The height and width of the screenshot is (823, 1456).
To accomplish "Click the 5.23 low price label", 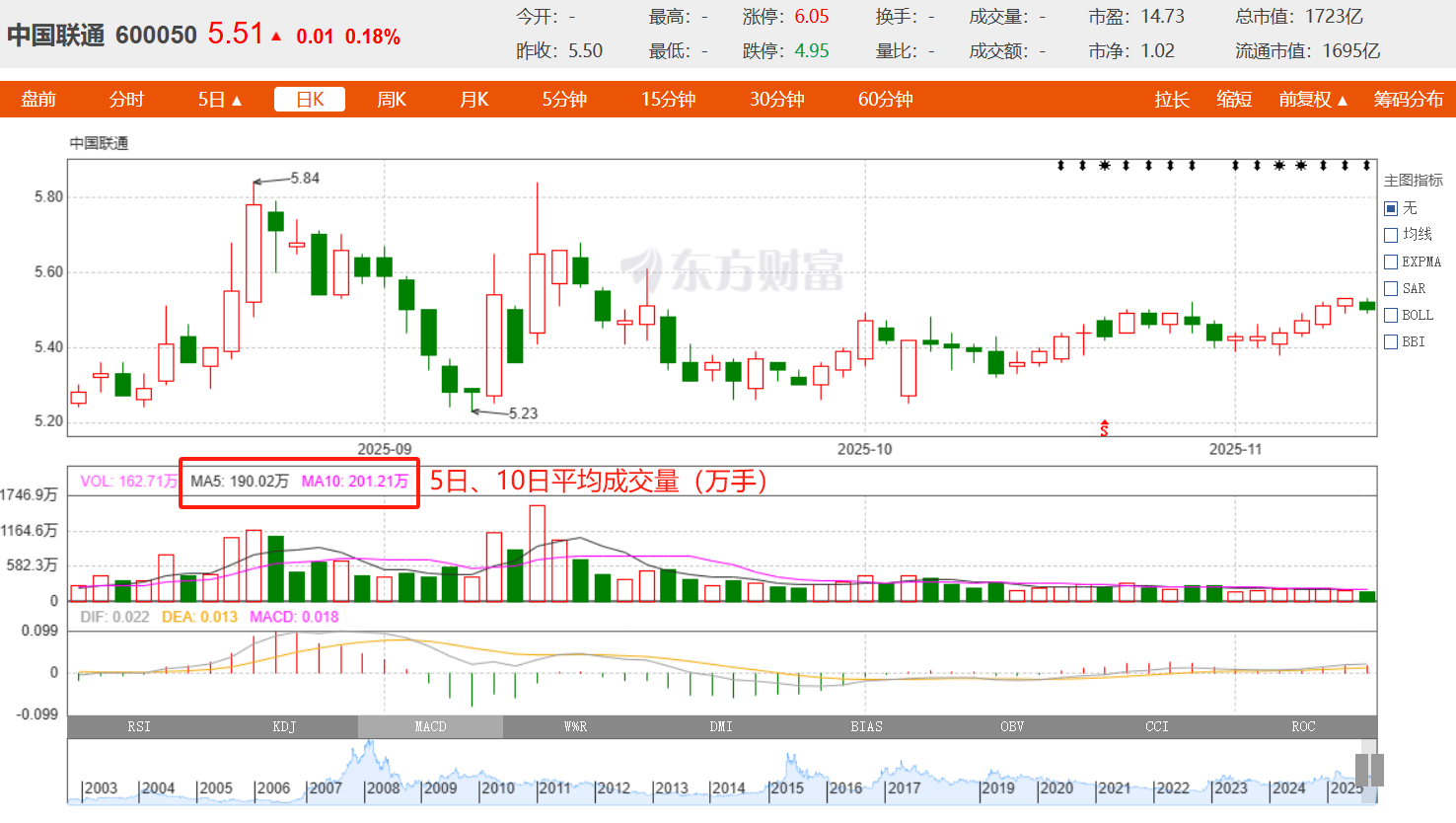I will coord(524,413).
